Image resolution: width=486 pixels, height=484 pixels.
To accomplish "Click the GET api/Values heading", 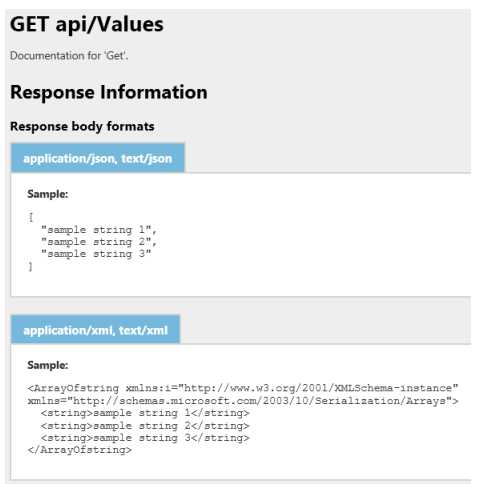I will pyautogui.click(x=87, y=25).
